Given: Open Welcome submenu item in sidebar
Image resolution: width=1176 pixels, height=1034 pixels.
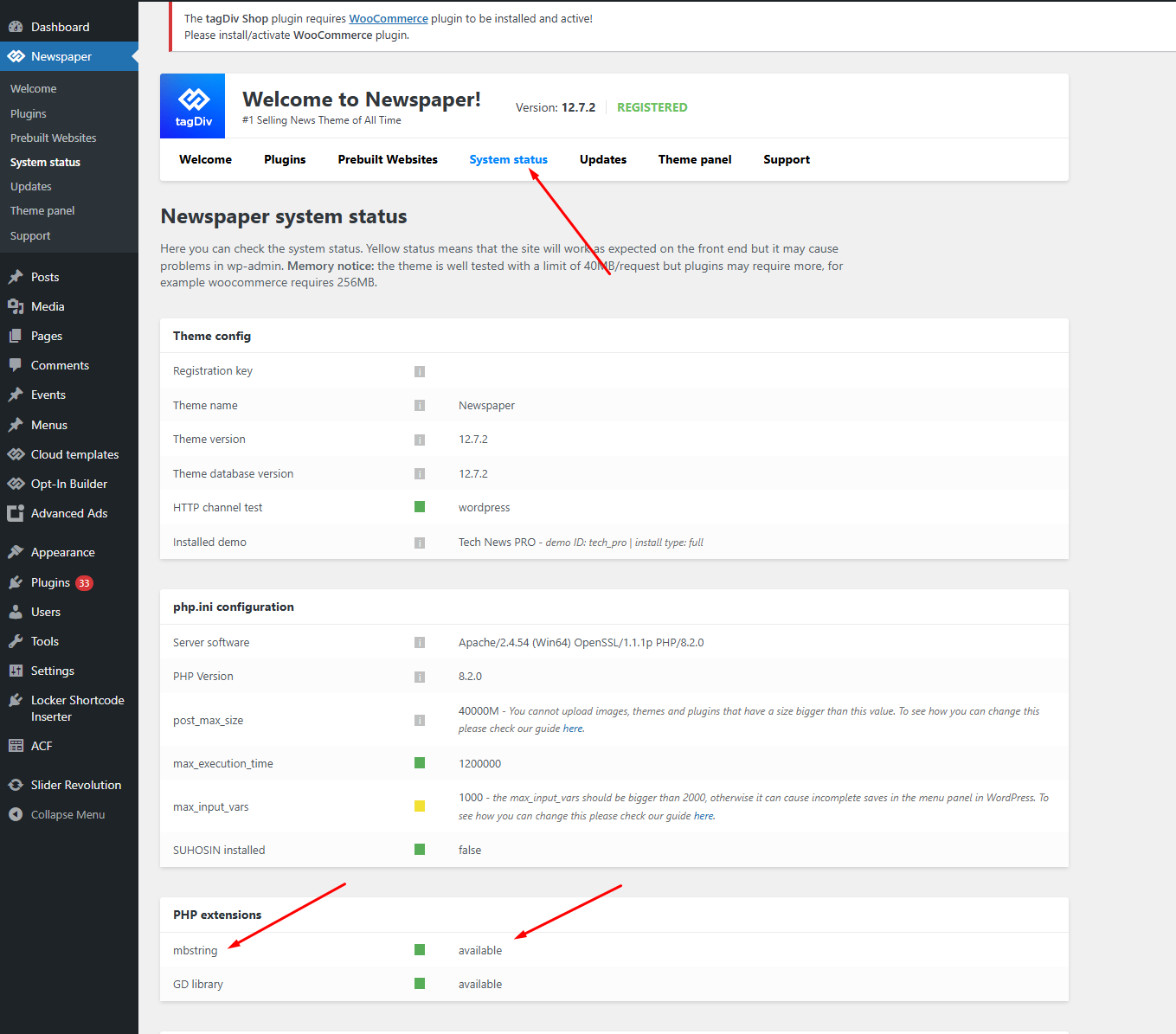Looking at the screenshot, I should pos(34,88).
